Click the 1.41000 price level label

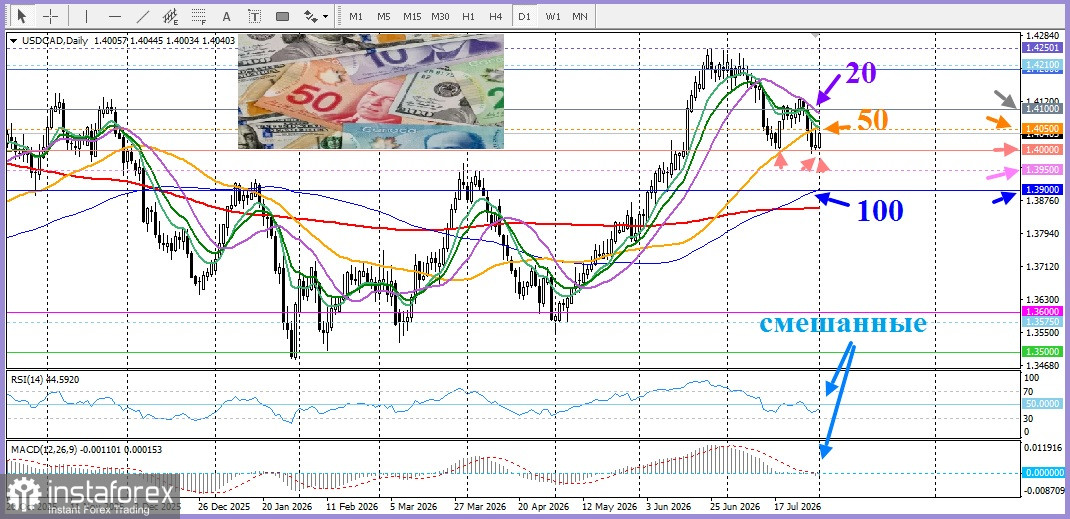tap(1042, 108)
